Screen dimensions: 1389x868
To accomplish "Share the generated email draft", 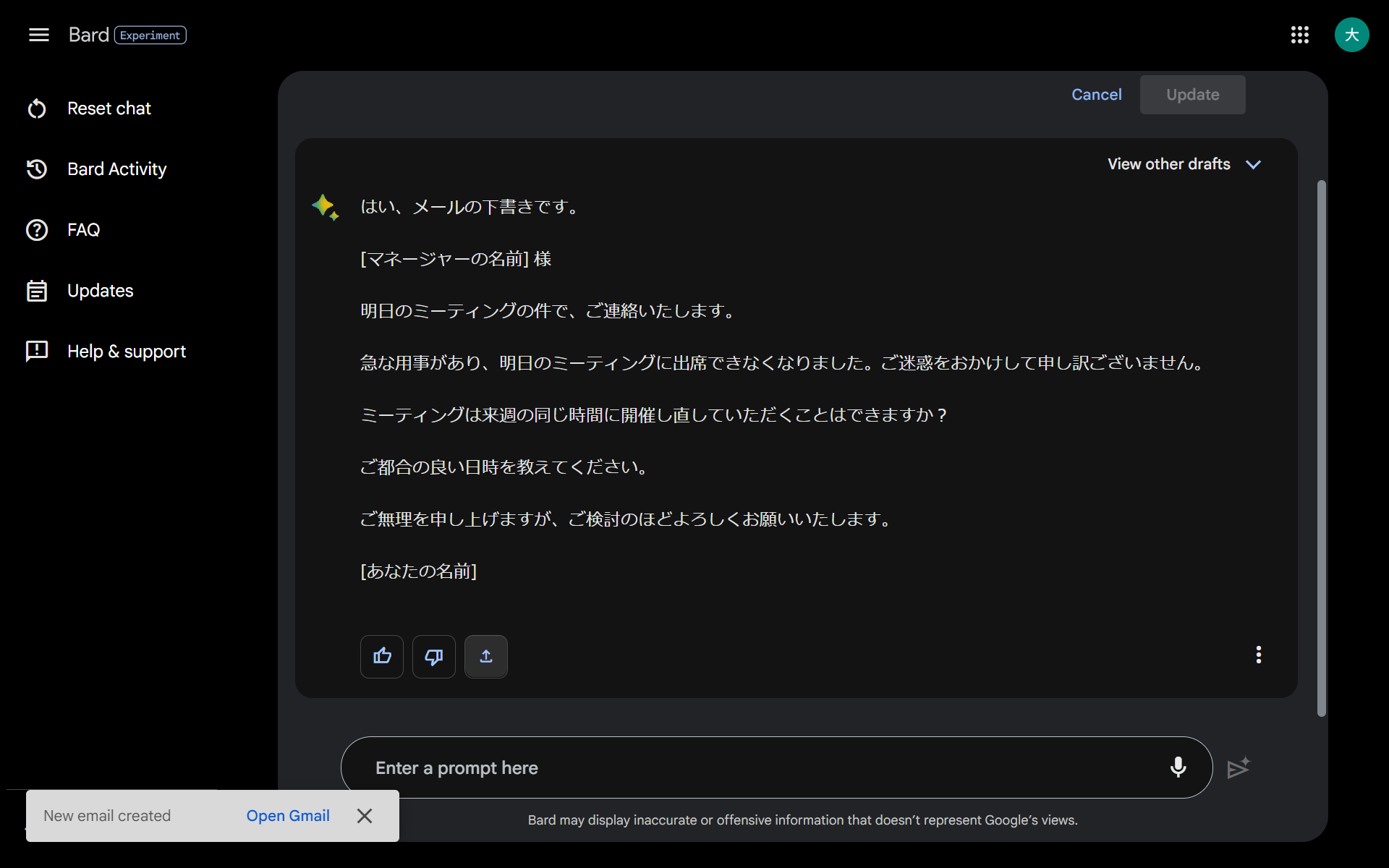I will [x=485, y=657].
